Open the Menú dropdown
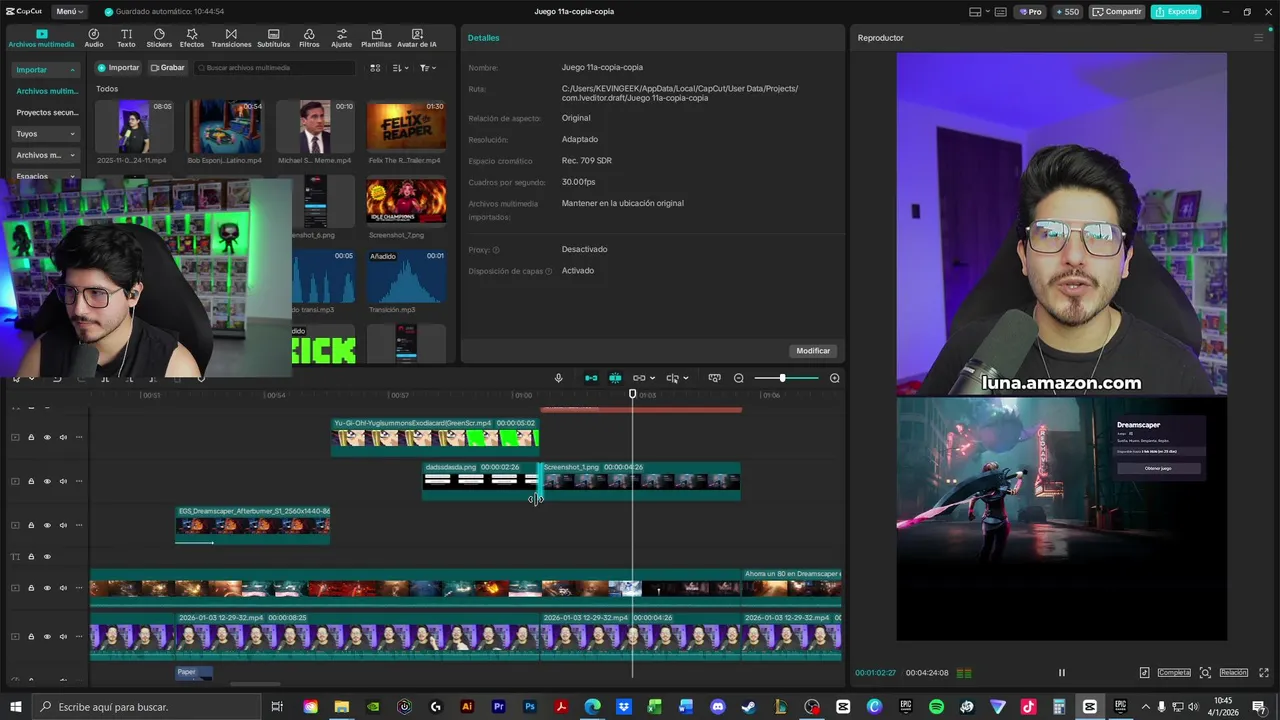Image resolution: width=1280 pixels, height=720 pixels. click(x=70, y=11)
